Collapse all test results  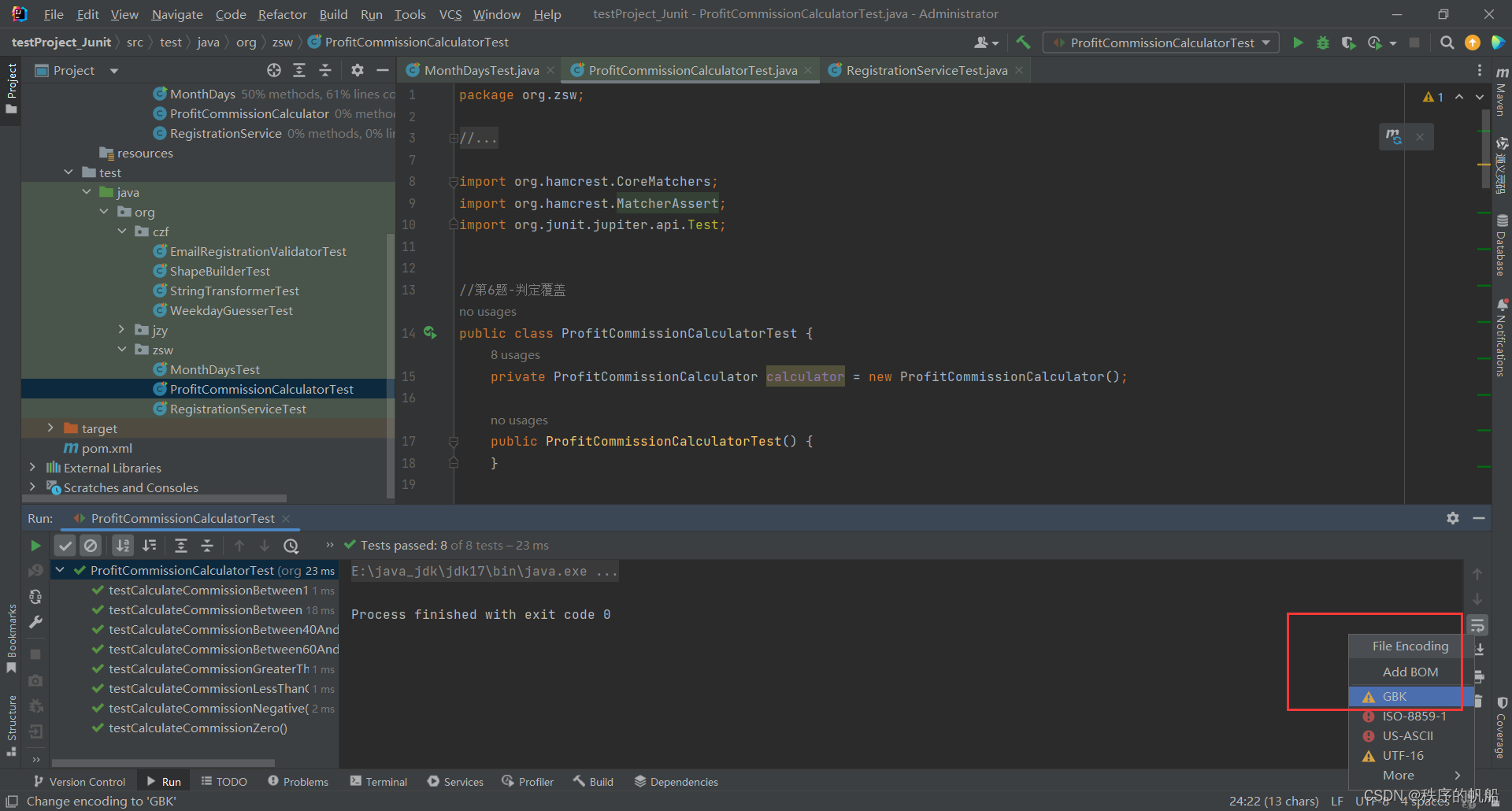(206, 545)
